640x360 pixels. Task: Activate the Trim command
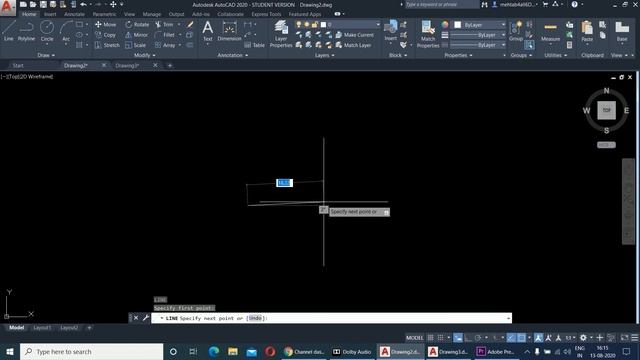(164, 24)
